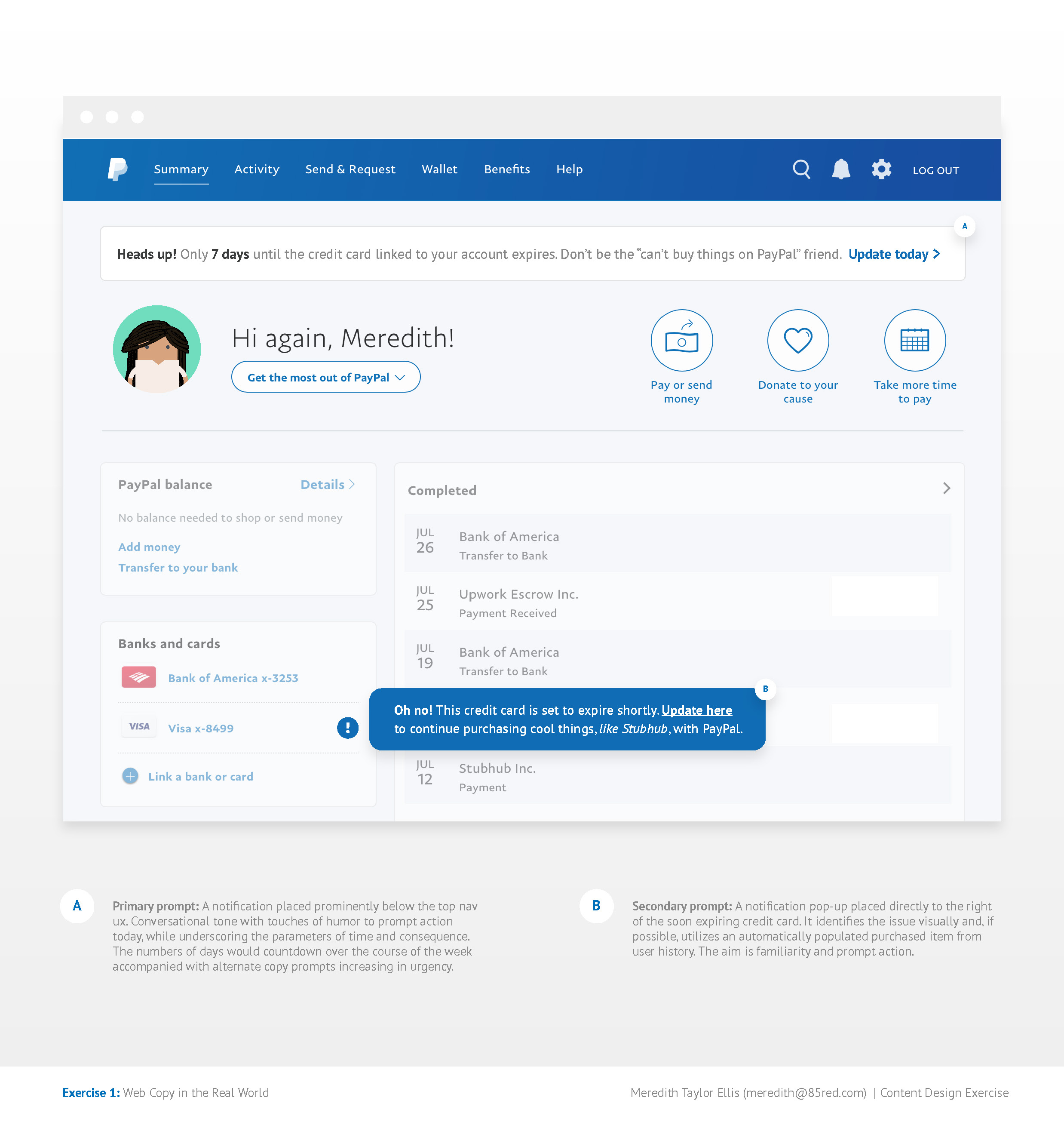Open the Jul 25 Upwork Escrow Inc. payment
1064x1122 pixels.
[678, 601]
